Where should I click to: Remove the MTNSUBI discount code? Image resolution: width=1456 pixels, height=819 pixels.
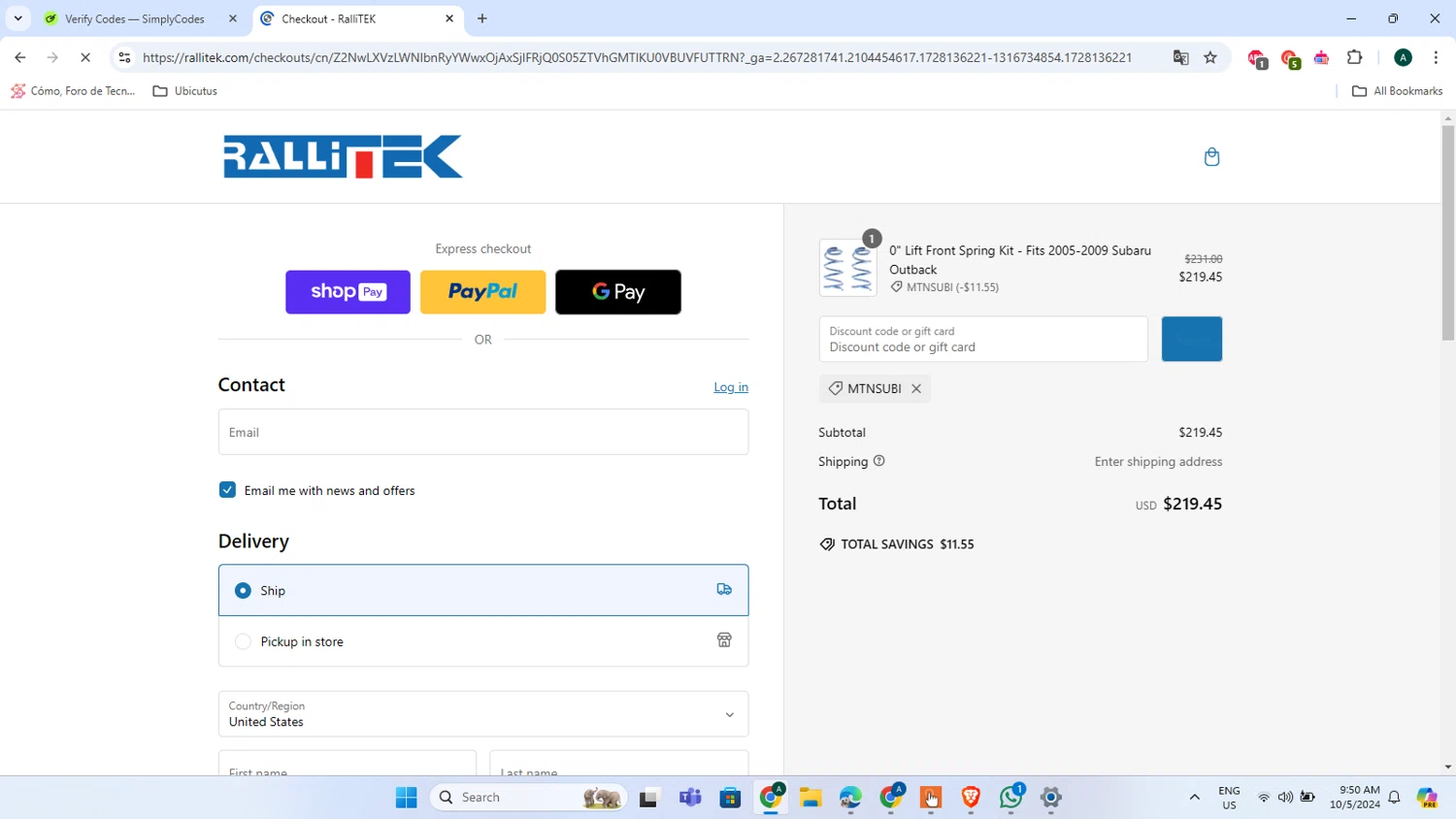916,388
